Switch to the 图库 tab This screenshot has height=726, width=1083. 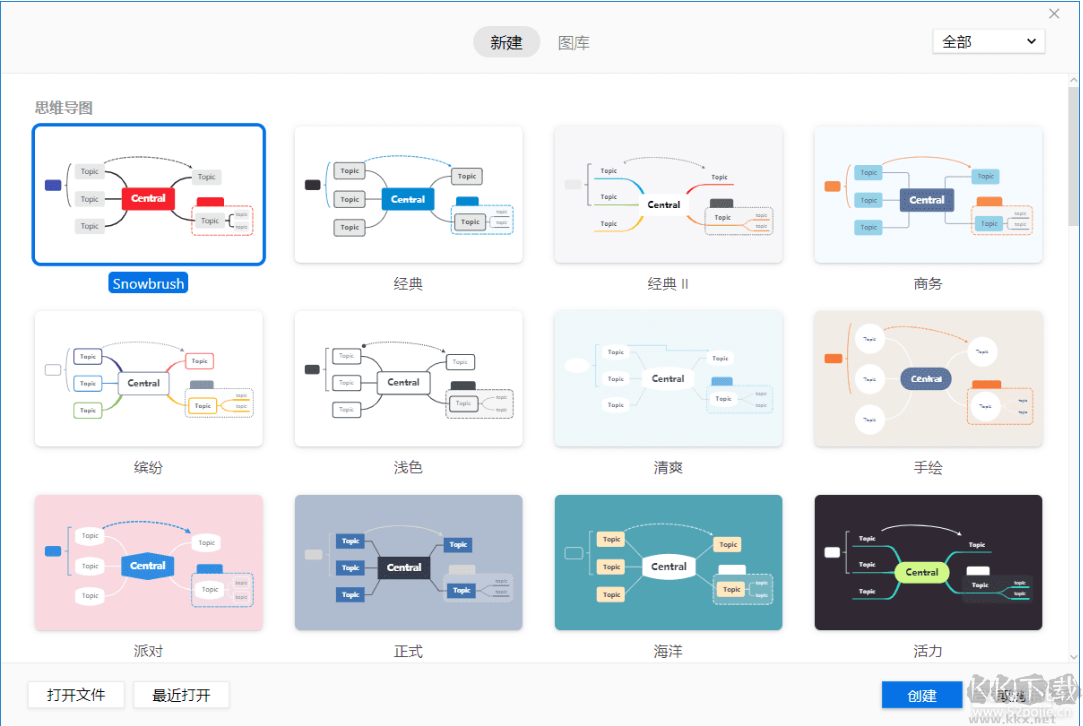point(574,42)
